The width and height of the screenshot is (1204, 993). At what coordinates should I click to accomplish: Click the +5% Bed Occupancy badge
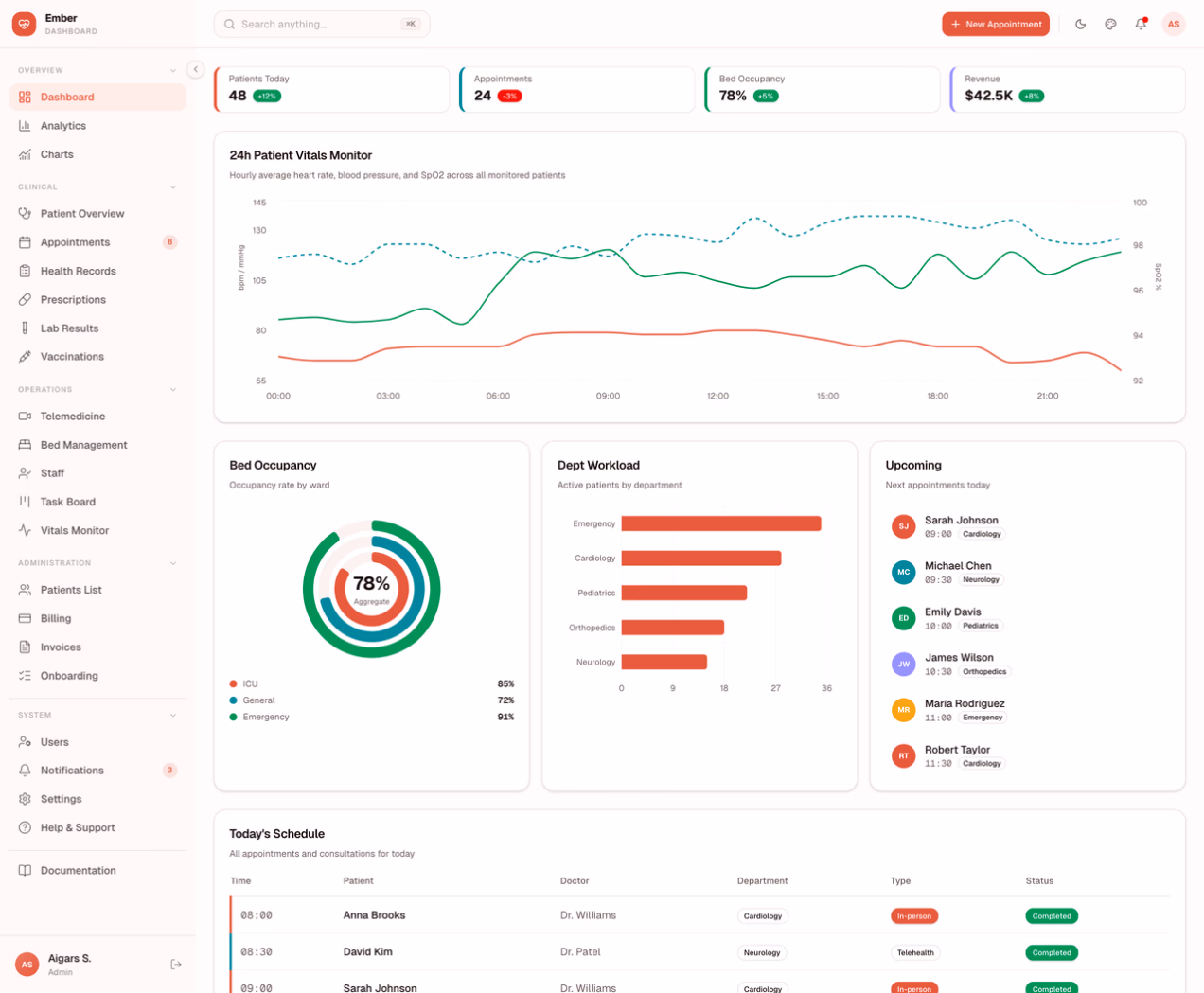766,96
